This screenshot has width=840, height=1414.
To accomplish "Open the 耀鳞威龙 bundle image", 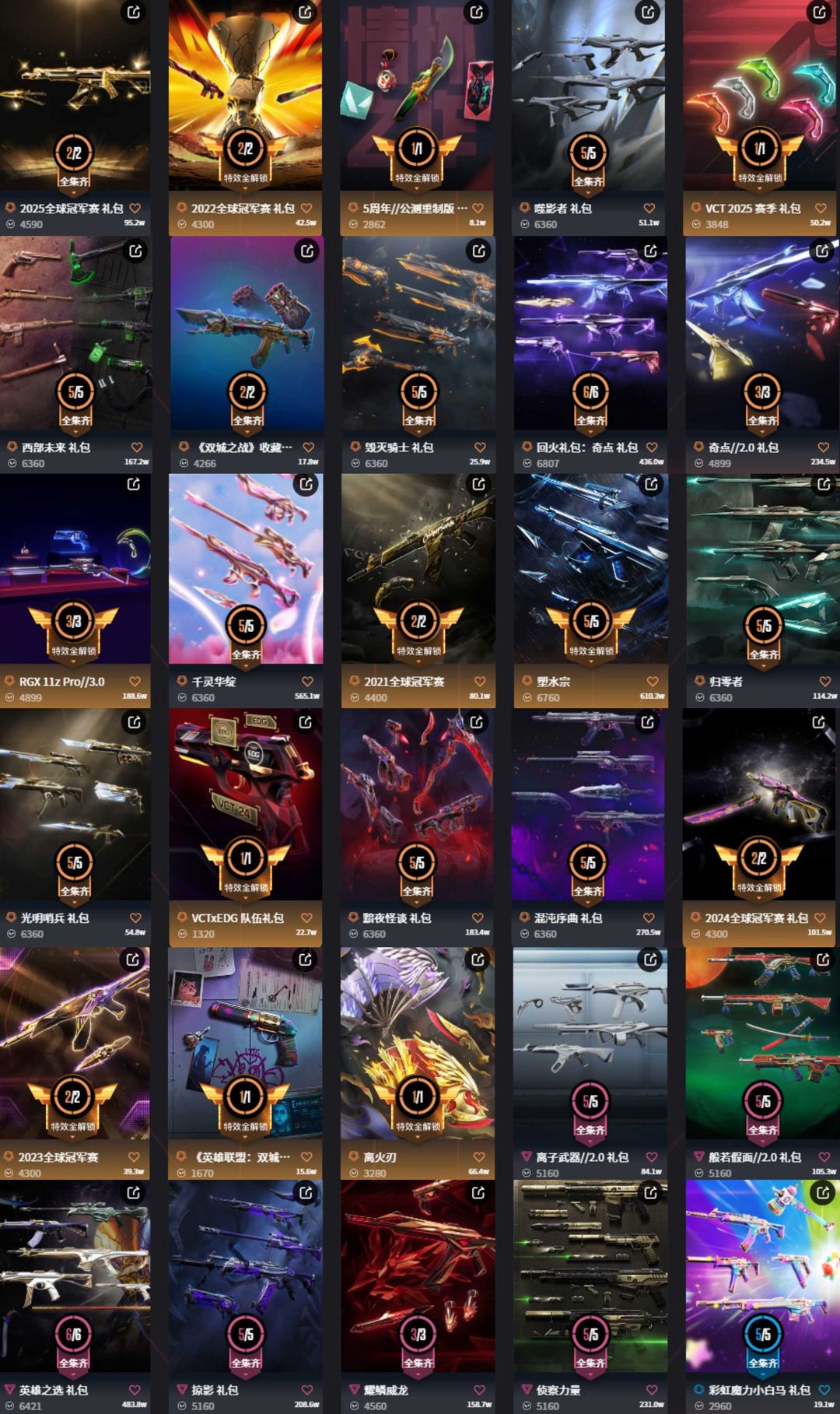I will point(418,1276).
